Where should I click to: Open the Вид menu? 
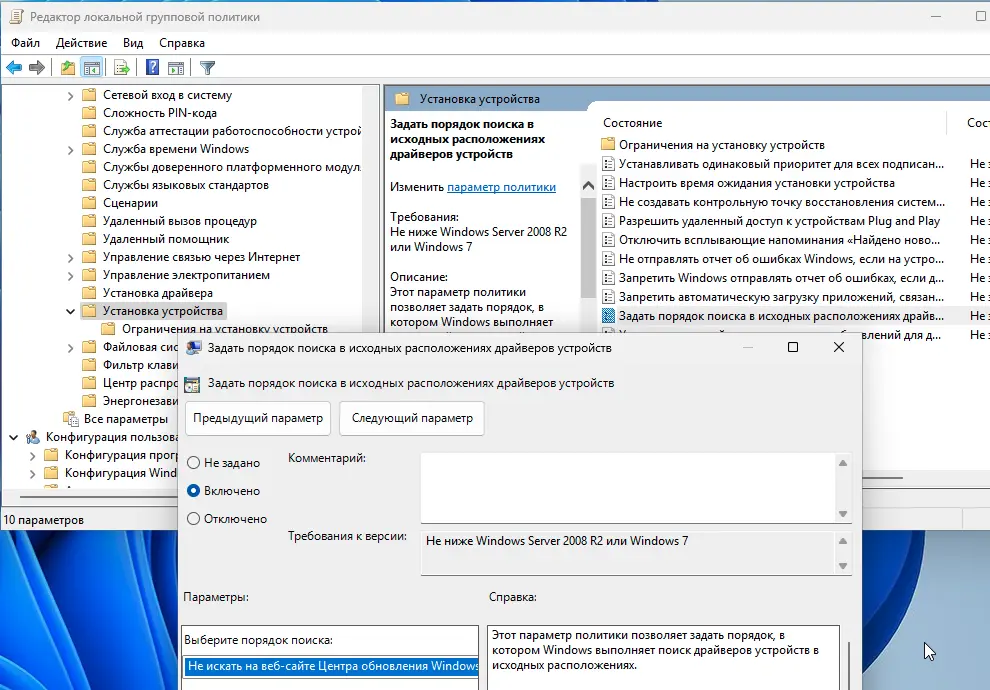coord(133,43)
